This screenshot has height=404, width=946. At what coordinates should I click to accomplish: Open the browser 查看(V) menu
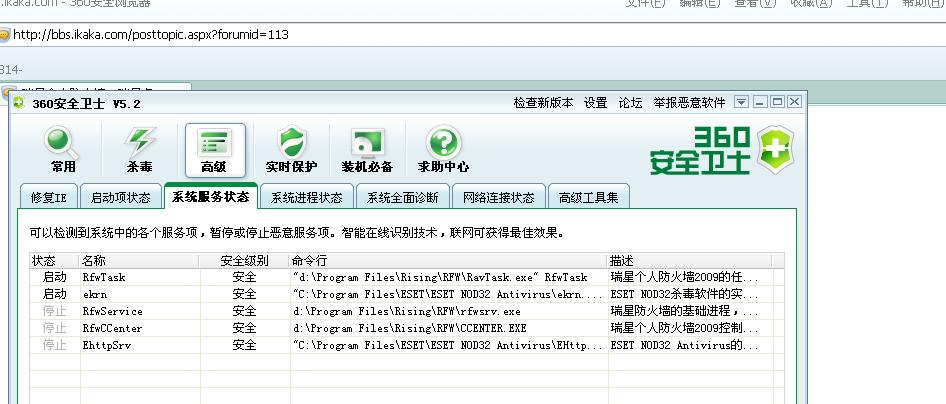point(755,3)
